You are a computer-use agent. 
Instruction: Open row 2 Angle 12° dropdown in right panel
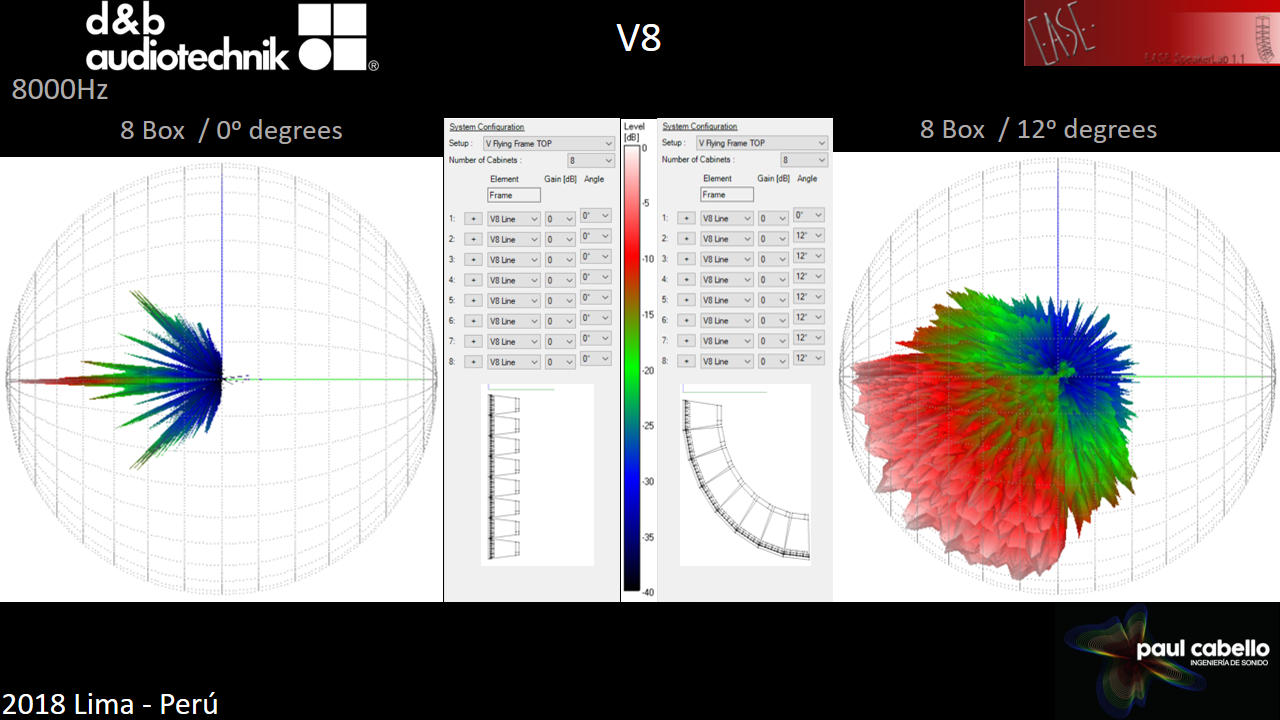tap(809, 235)
